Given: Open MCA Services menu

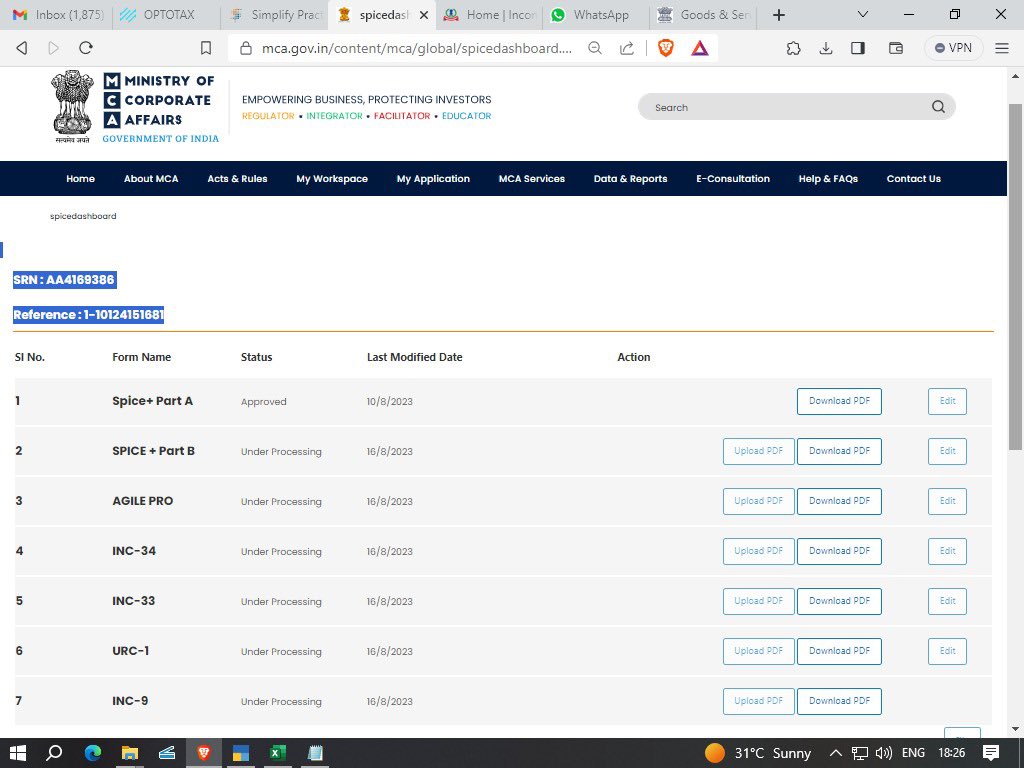Looking at the screenshot, I should coord(532,178).
